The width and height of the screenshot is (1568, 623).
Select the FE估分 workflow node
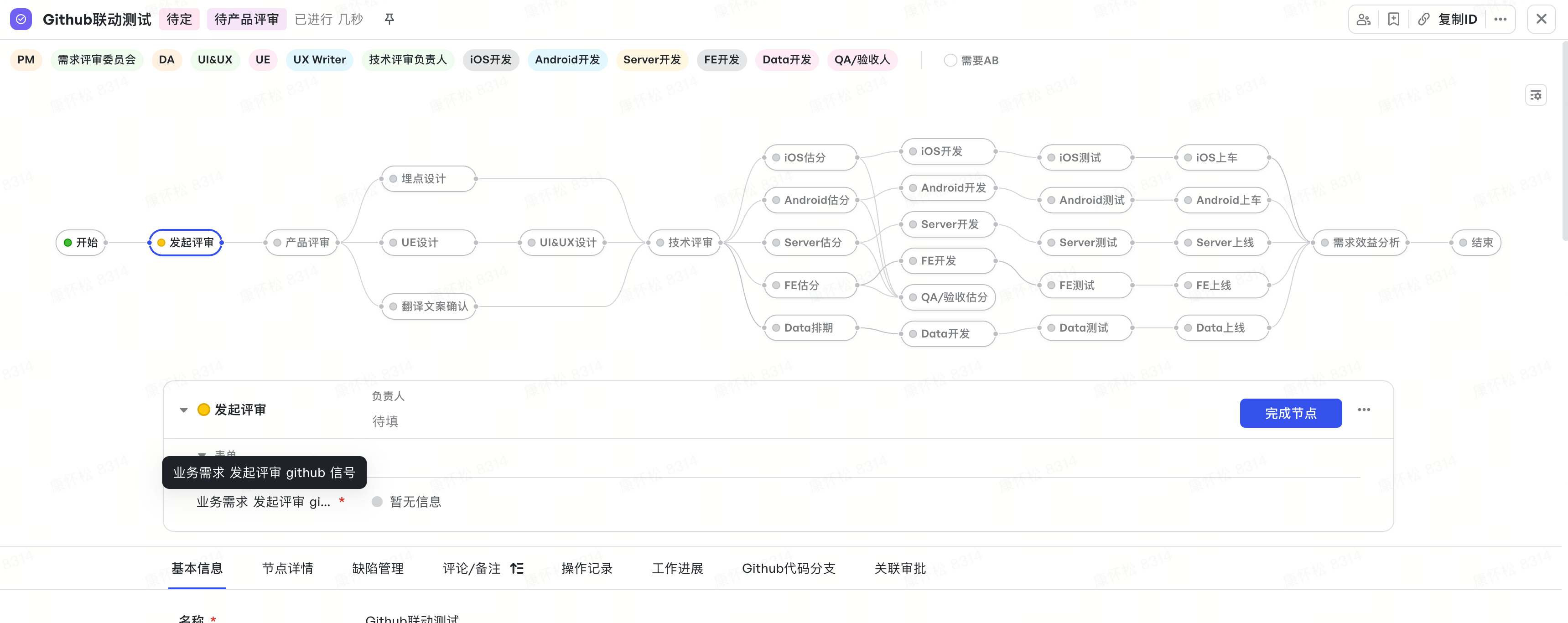point(811,286)
